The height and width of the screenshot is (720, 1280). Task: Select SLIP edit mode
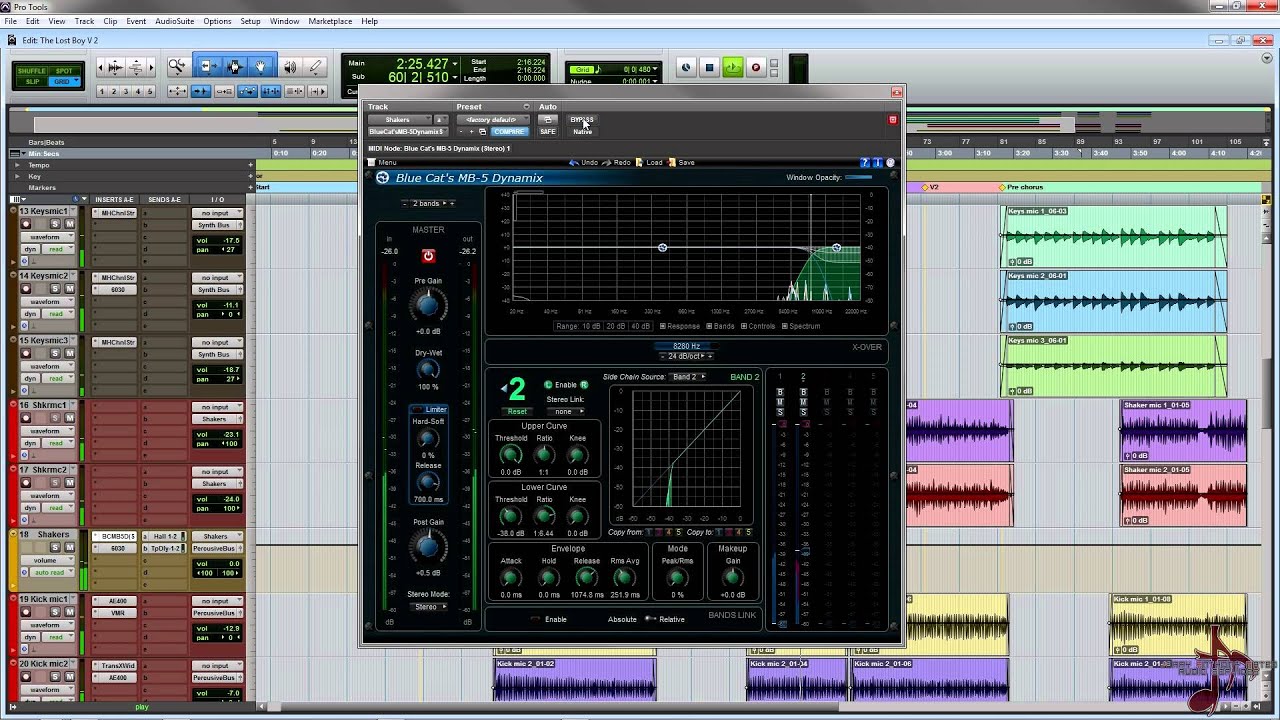[x=32, y=81]
